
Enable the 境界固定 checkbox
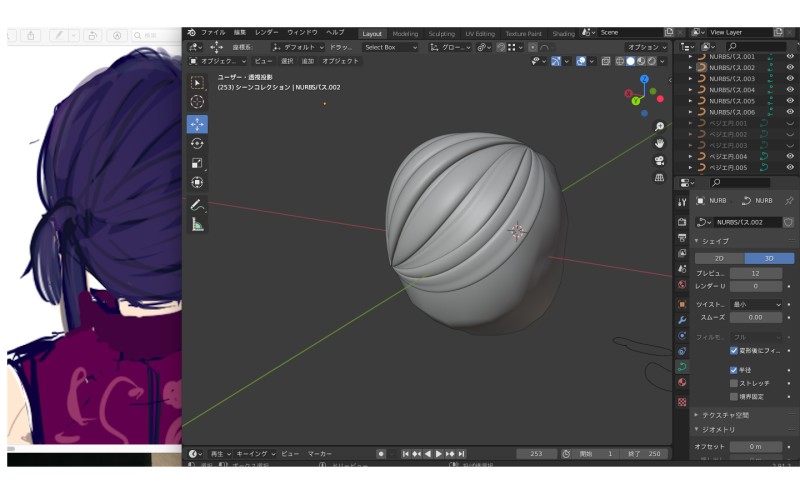[x=734, y=396]
